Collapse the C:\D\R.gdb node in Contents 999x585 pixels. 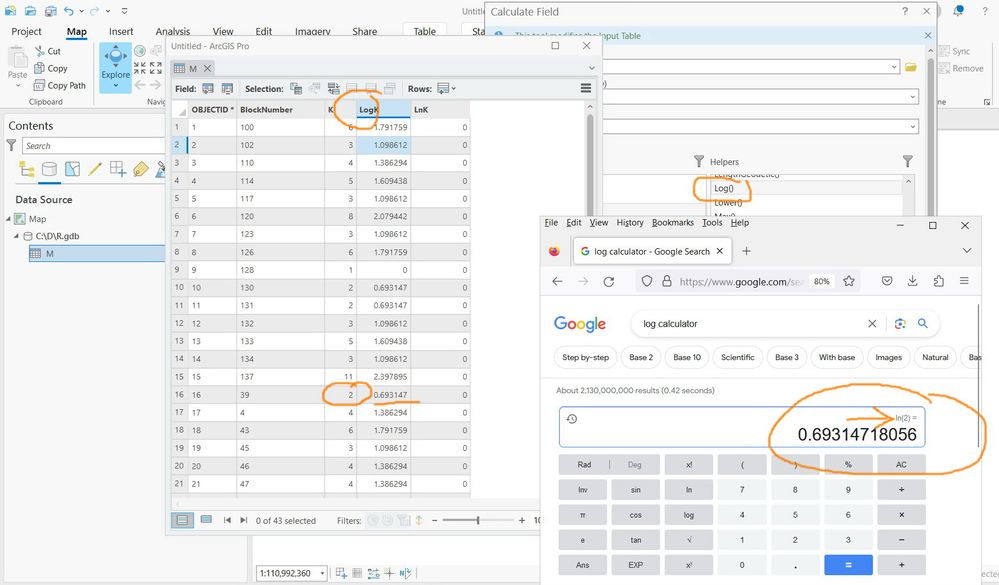(x=17, y=236)
